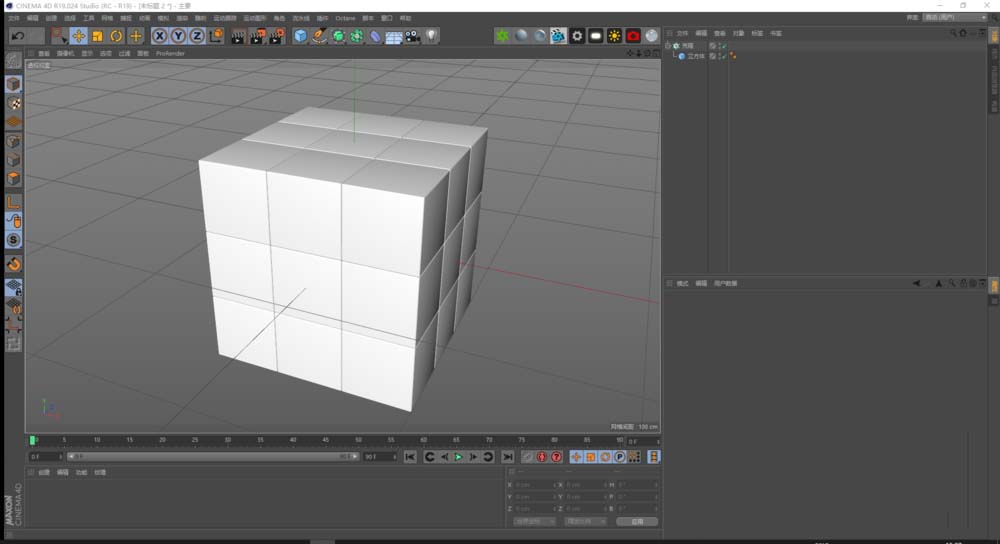Select the Move tool
The width and height of the screenshot is (1000, 544).
tap(78, 36)
